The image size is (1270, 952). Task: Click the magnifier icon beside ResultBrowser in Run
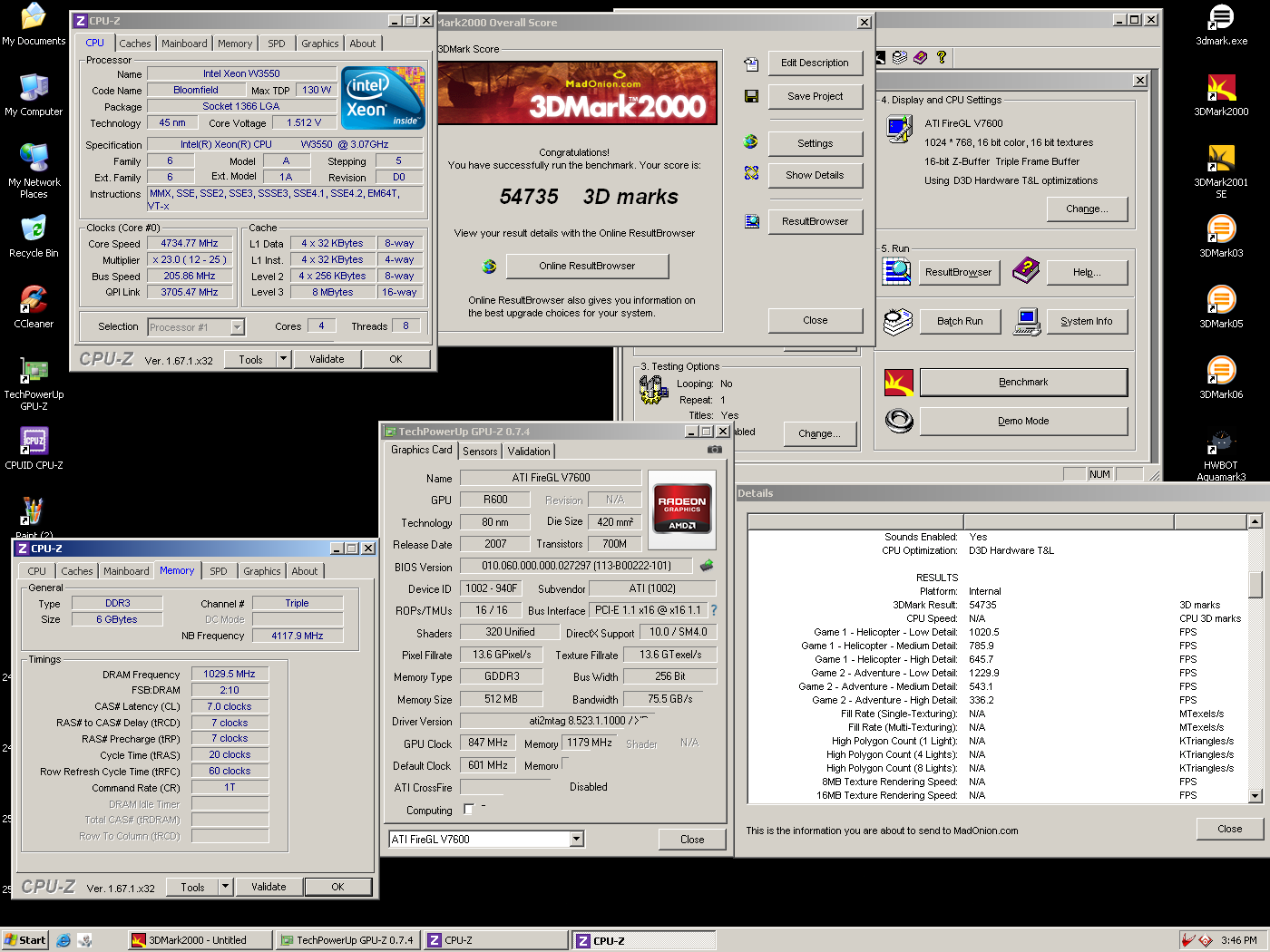click(896, 271)
